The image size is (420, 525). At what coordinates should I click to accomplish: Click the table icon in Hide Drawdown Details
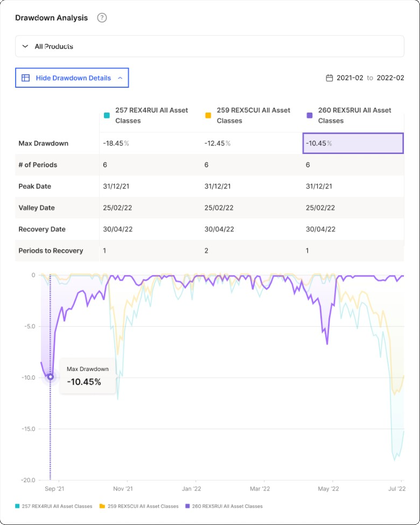point(26,78)
